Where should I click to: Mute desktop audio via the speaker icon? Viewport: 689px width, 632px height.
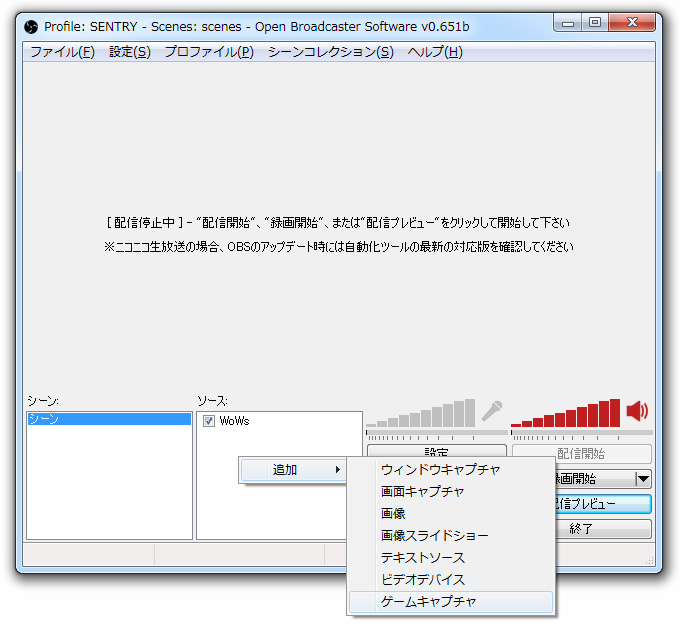637,411
